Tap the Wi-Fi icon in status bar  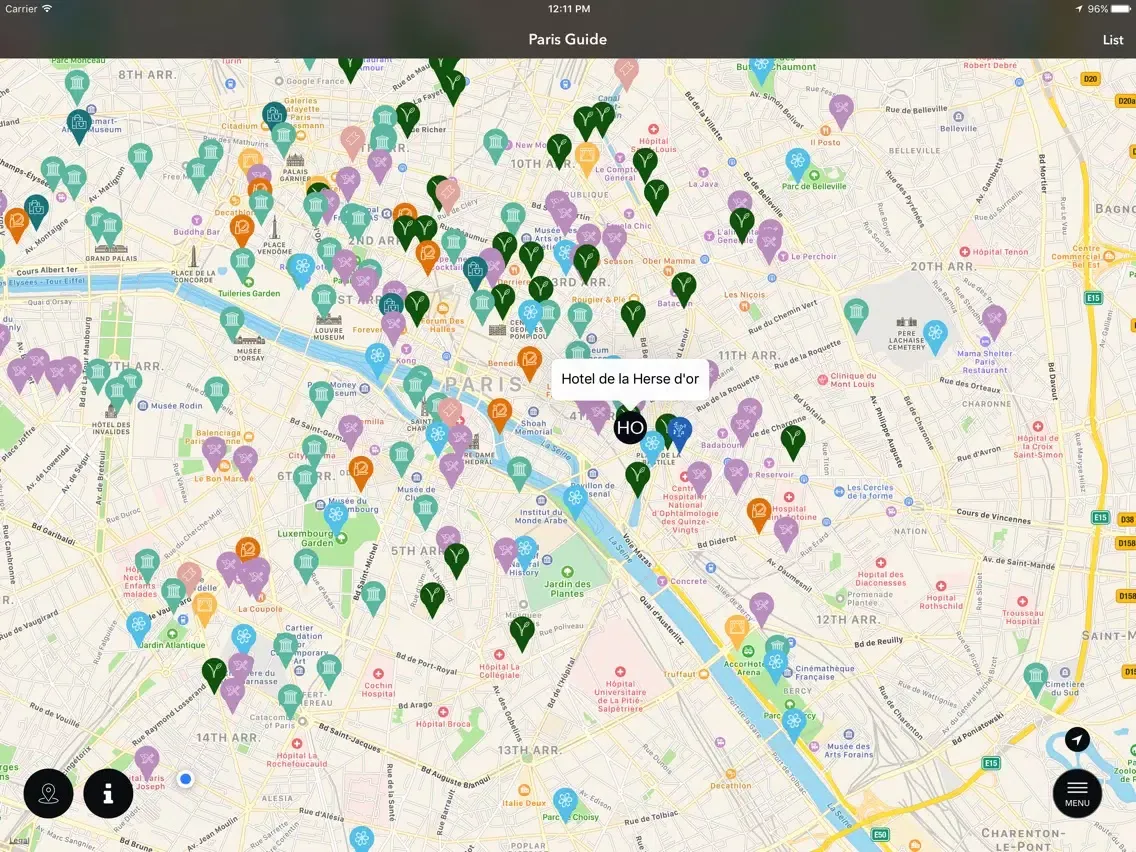click(47, 9)
